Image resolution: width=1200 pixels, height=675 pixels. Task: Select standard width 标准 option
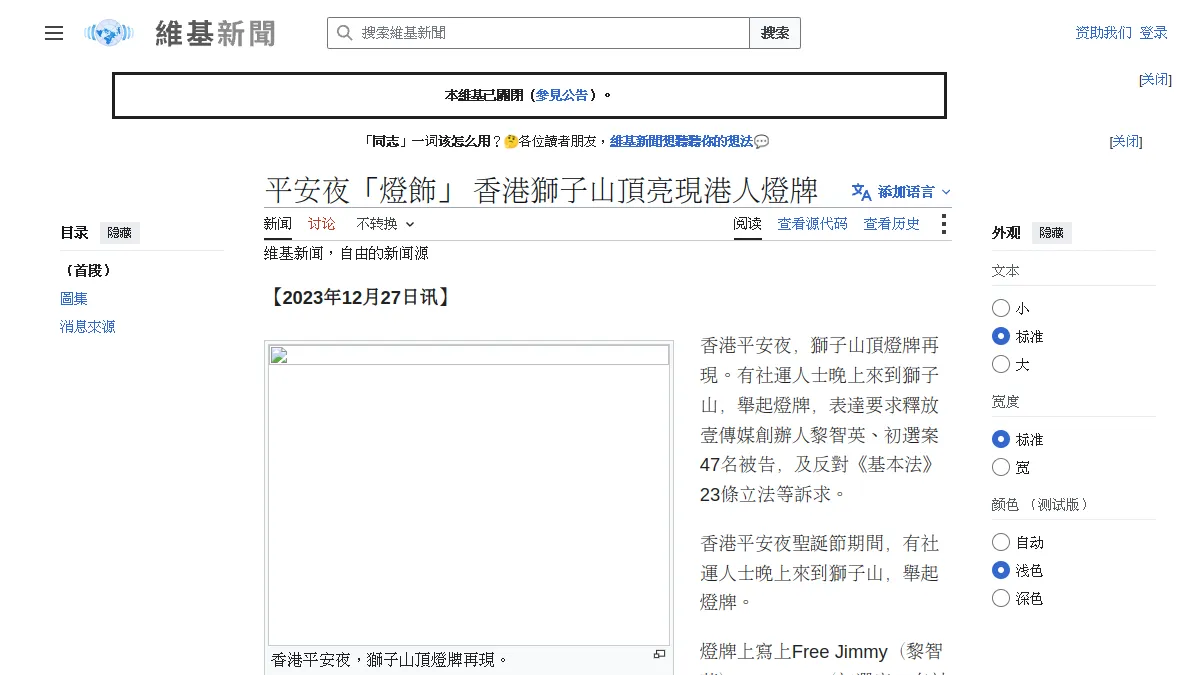(1001, 439)
